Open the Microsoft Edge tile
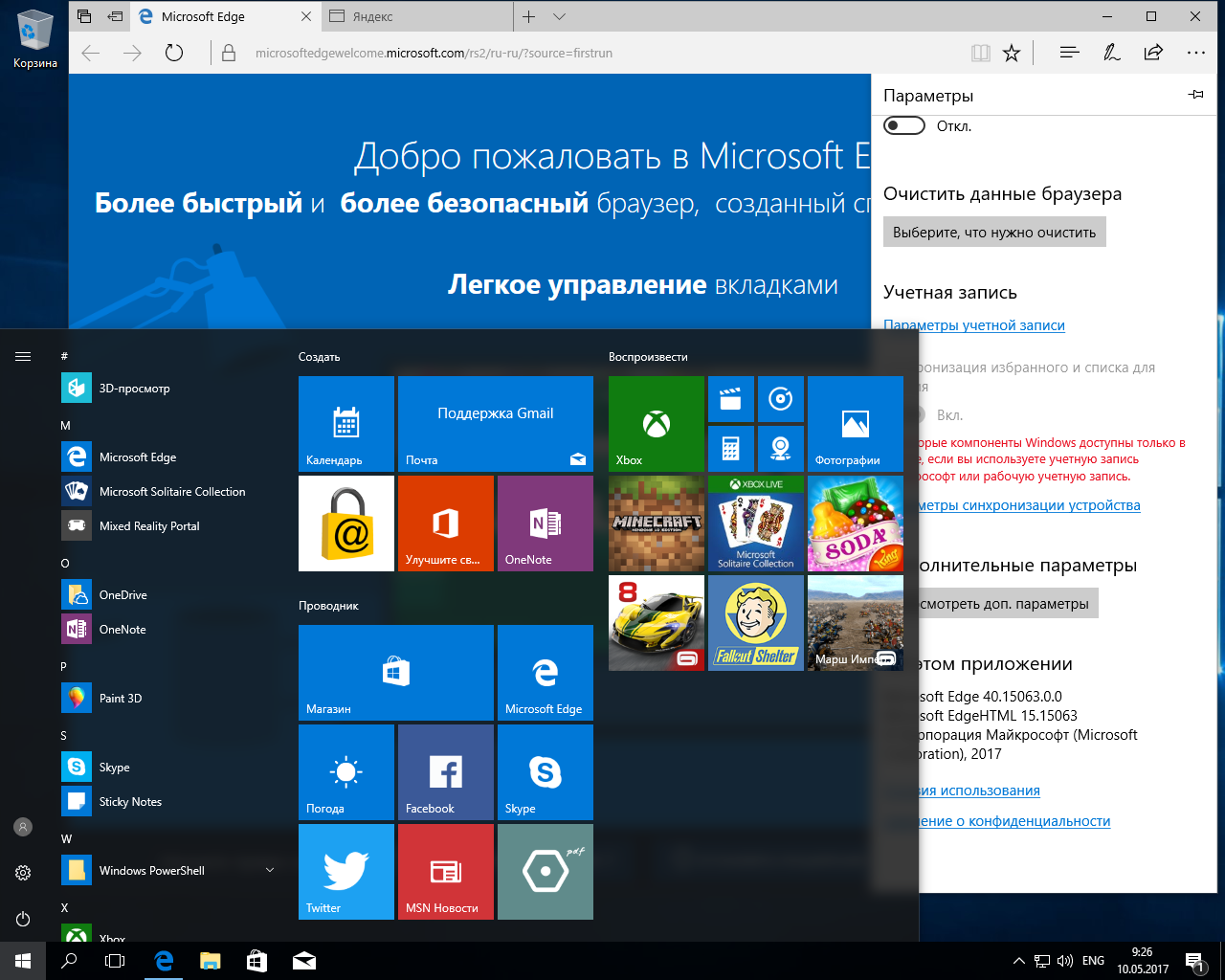Screen dimensions: 1225x980 [546, 673]
